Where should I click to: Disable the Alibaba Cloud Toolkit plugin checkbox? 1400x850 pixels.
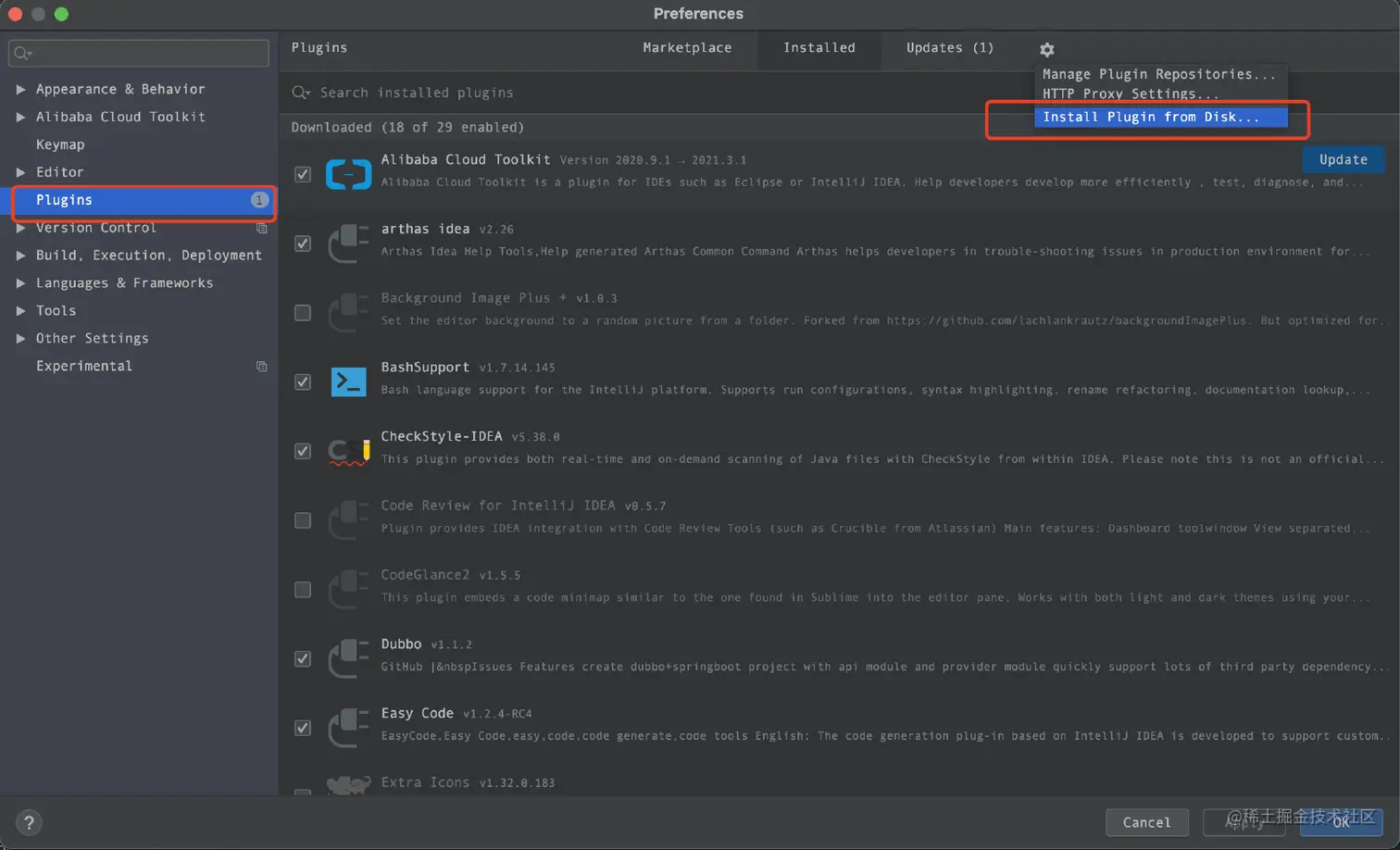click(x=303, y=174)
